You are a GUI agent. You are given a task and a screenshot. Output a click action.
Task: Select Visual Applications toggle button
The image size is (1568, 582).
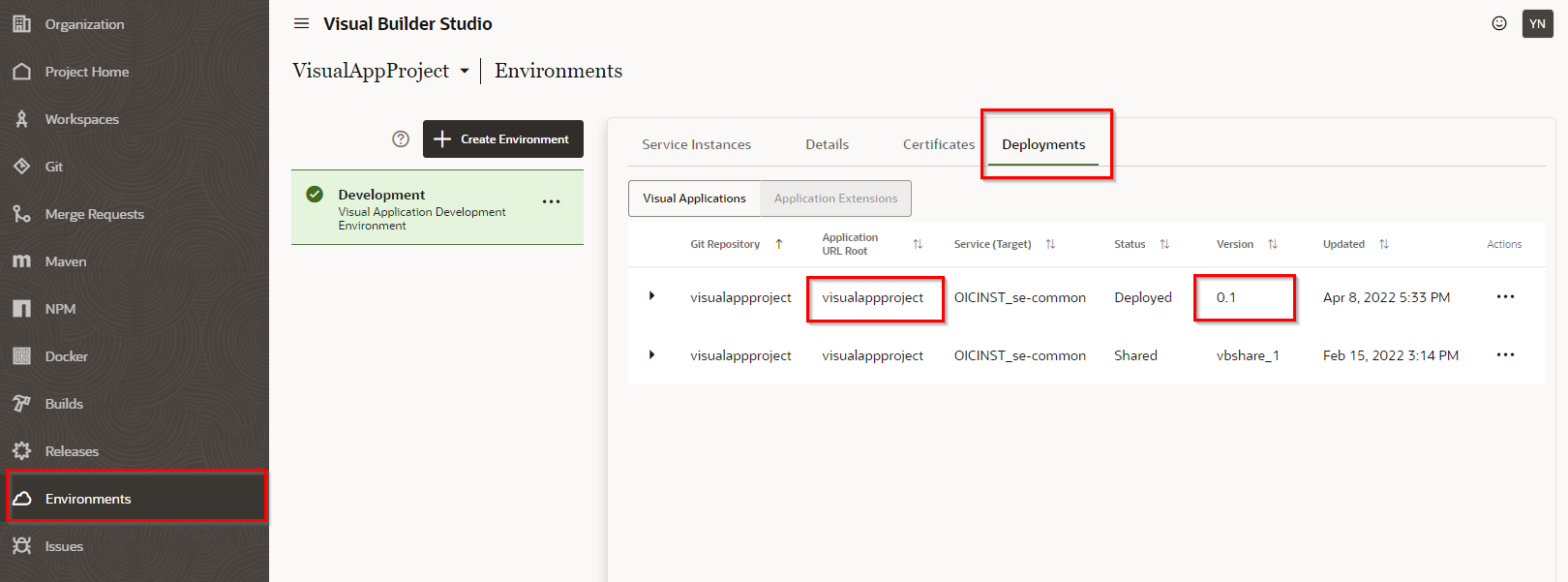pyautogui.click(x=694, y=199)
